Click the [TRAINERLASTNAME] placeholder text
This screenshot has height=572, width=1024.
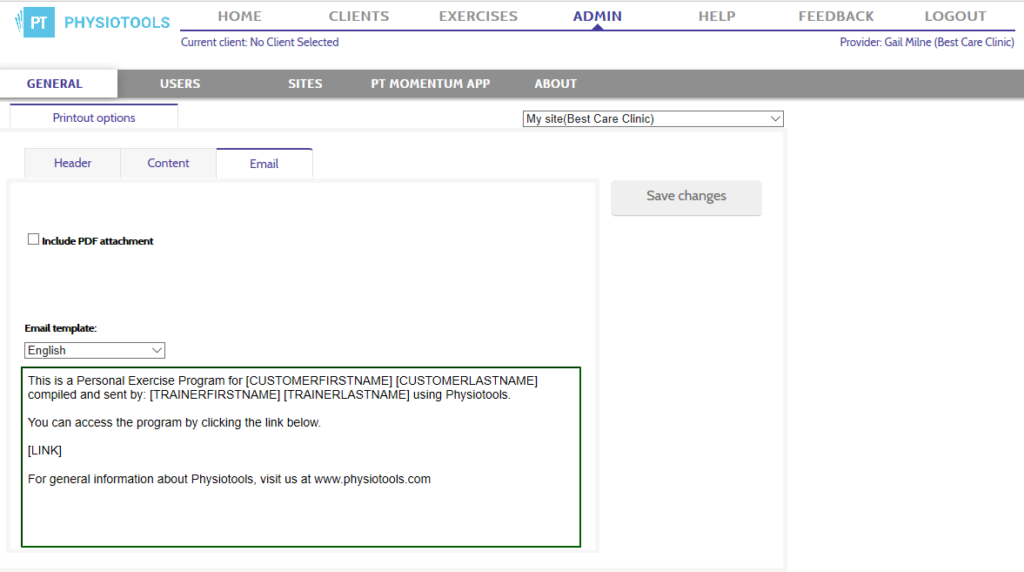347,395
